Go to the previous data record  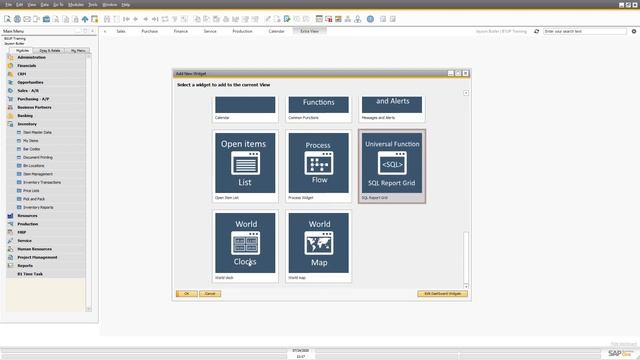pos(136,19)
